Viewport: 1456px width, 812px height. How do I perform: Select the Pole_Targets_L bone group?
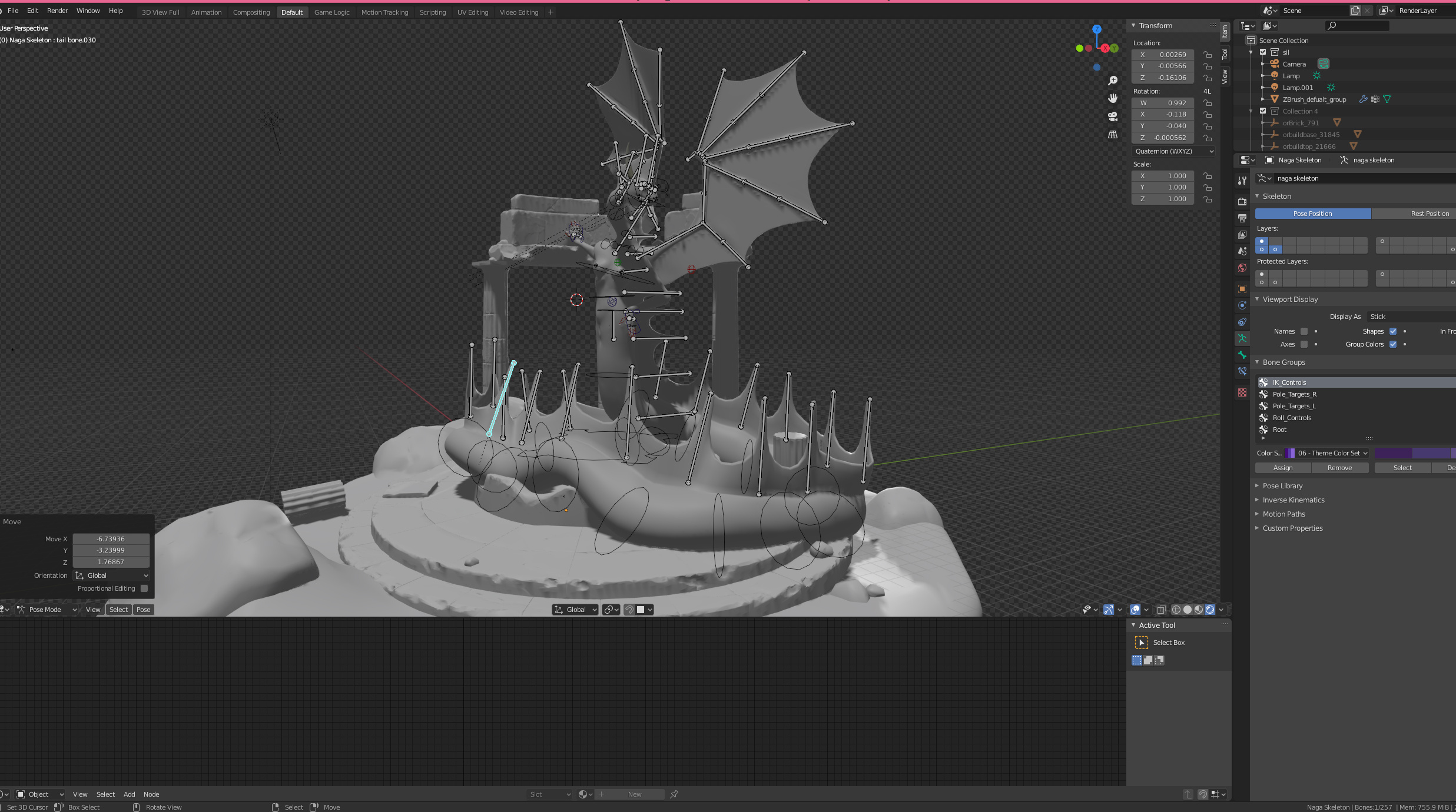tap(1294, 406)
